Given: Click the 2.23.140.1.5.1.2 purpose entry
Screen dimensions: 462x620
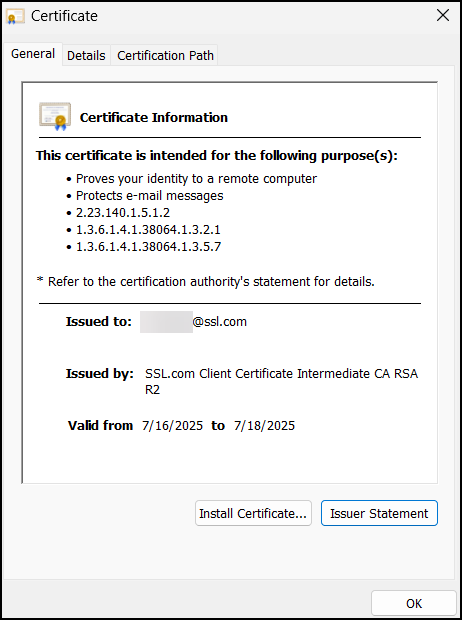Looking at the screenshot, I should tap(123, 213).
